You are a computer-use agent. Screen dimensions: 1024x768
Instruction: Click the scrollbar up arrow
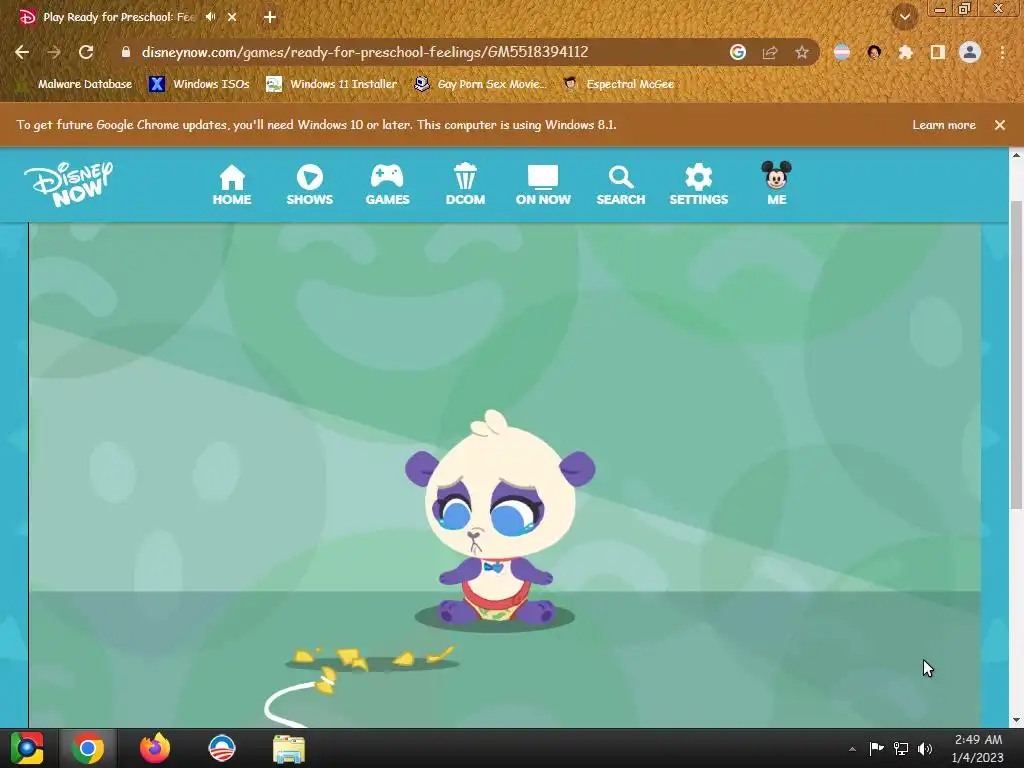point(1016,155)
